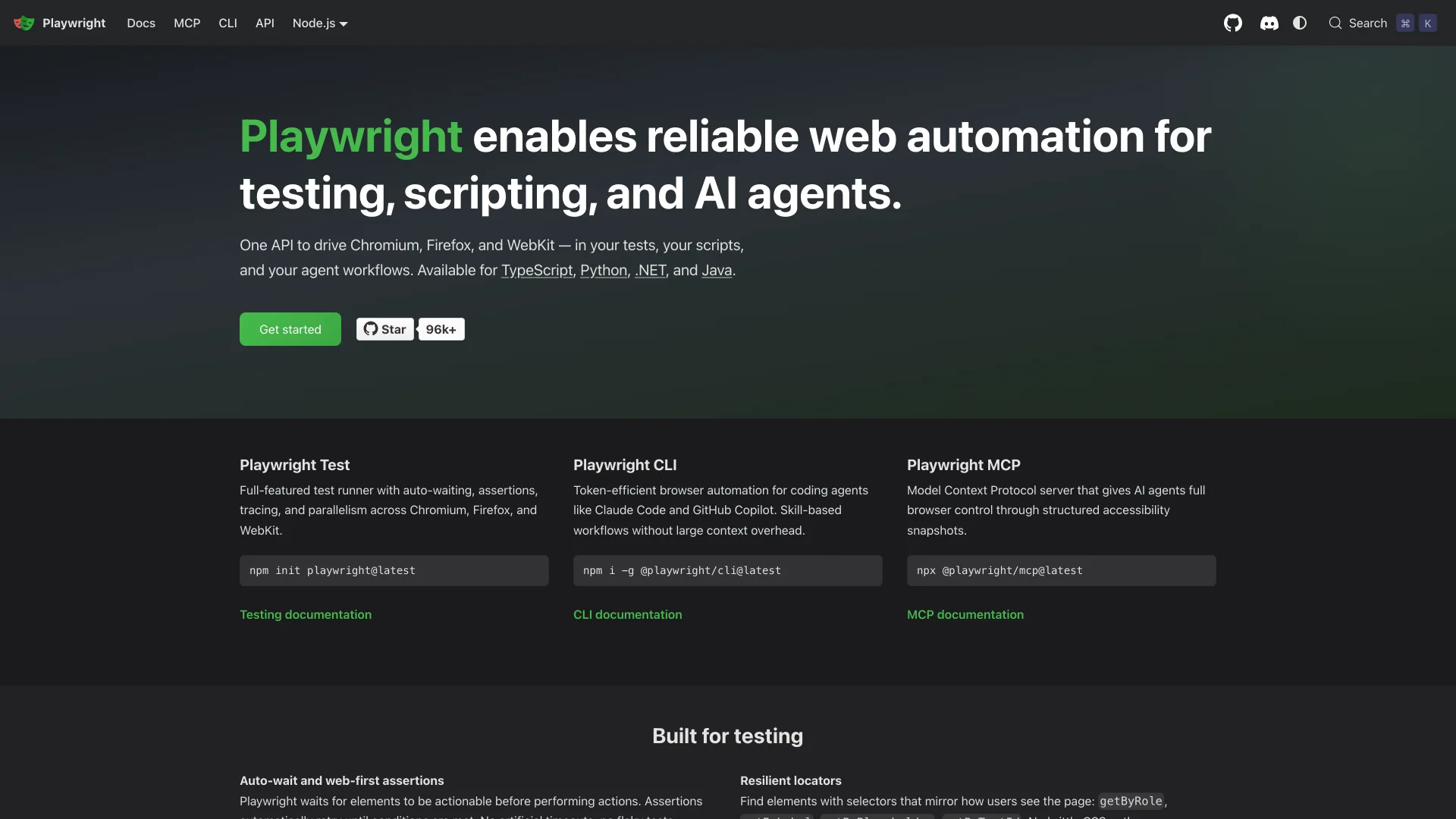Click the Search box in navbar

[1382, 23]
